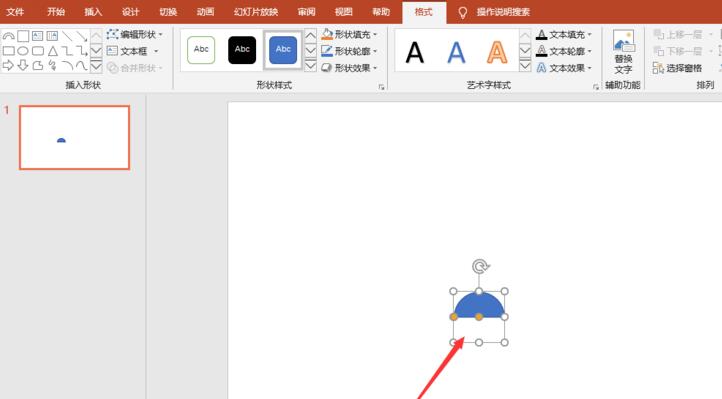Select slide 1 thumbnail
The height and width of the screenshot is (399, 722).
75,138
